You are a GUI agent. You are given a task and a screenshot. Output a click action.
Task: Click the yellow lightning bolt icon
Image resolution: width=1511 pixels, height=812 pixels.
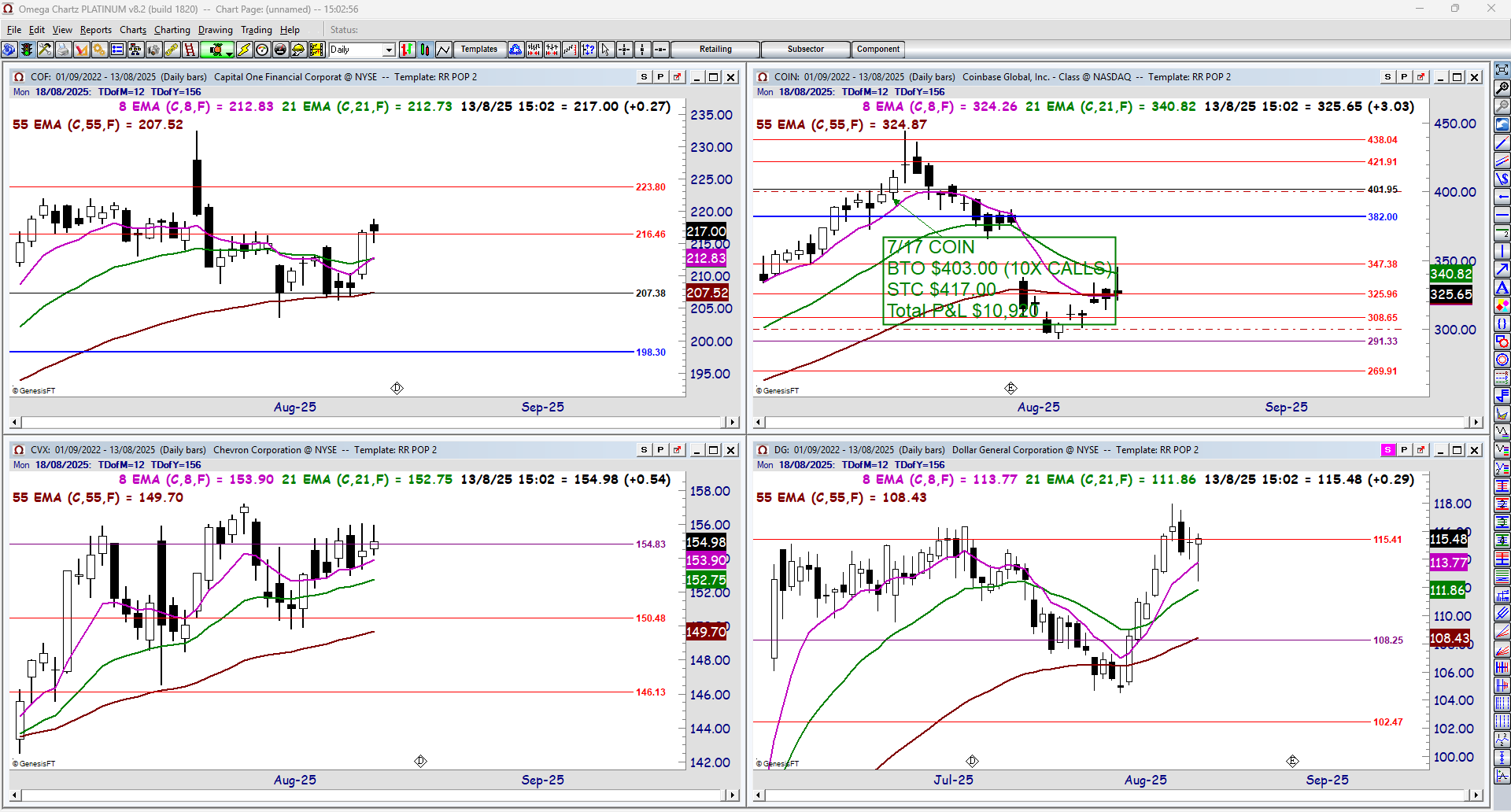[244, 50]
